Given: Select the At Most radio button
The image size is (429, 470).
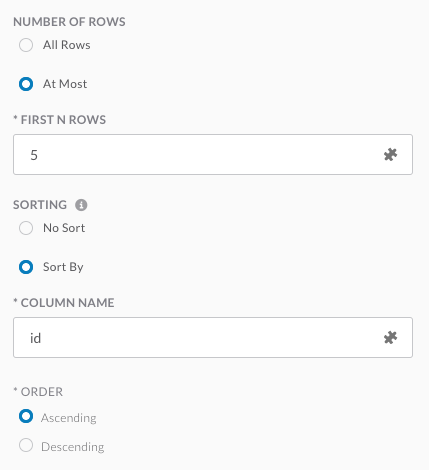Looking at the screenshot, I should (x=26, y=84).
